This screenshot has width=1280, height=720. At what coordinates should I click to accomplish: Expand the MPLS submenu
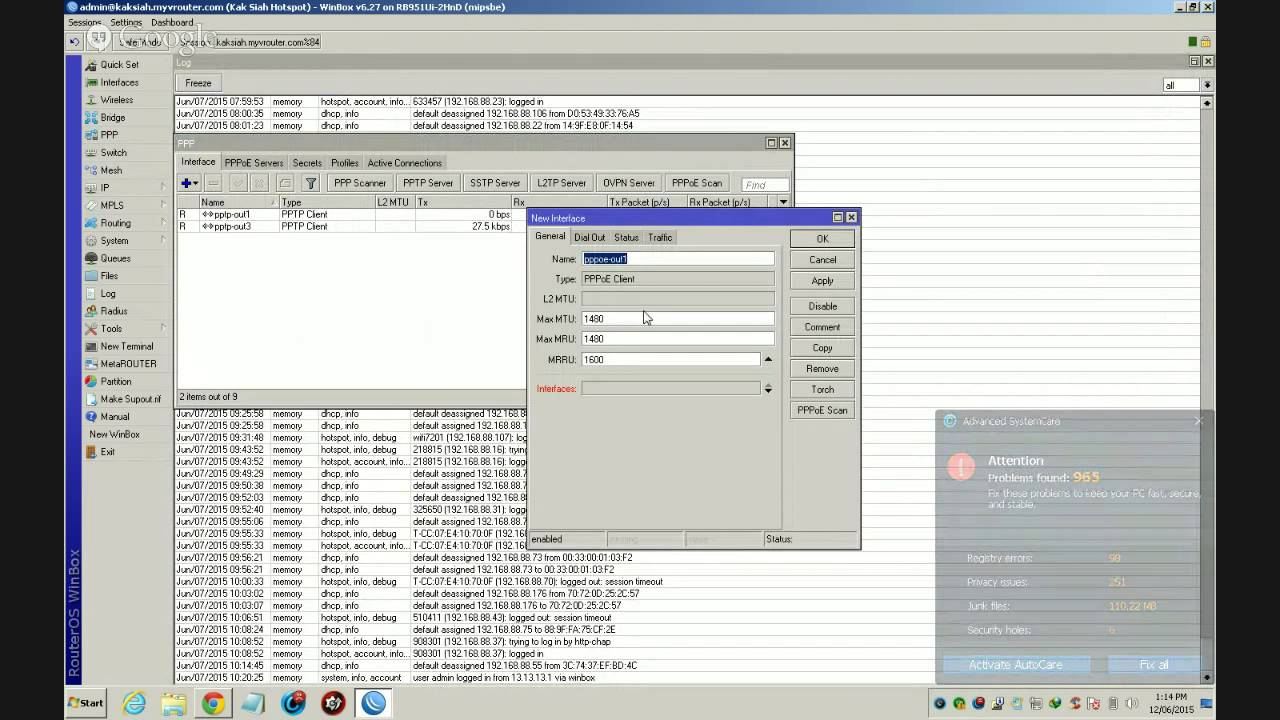pyautogui.click(x=163, y=206)
